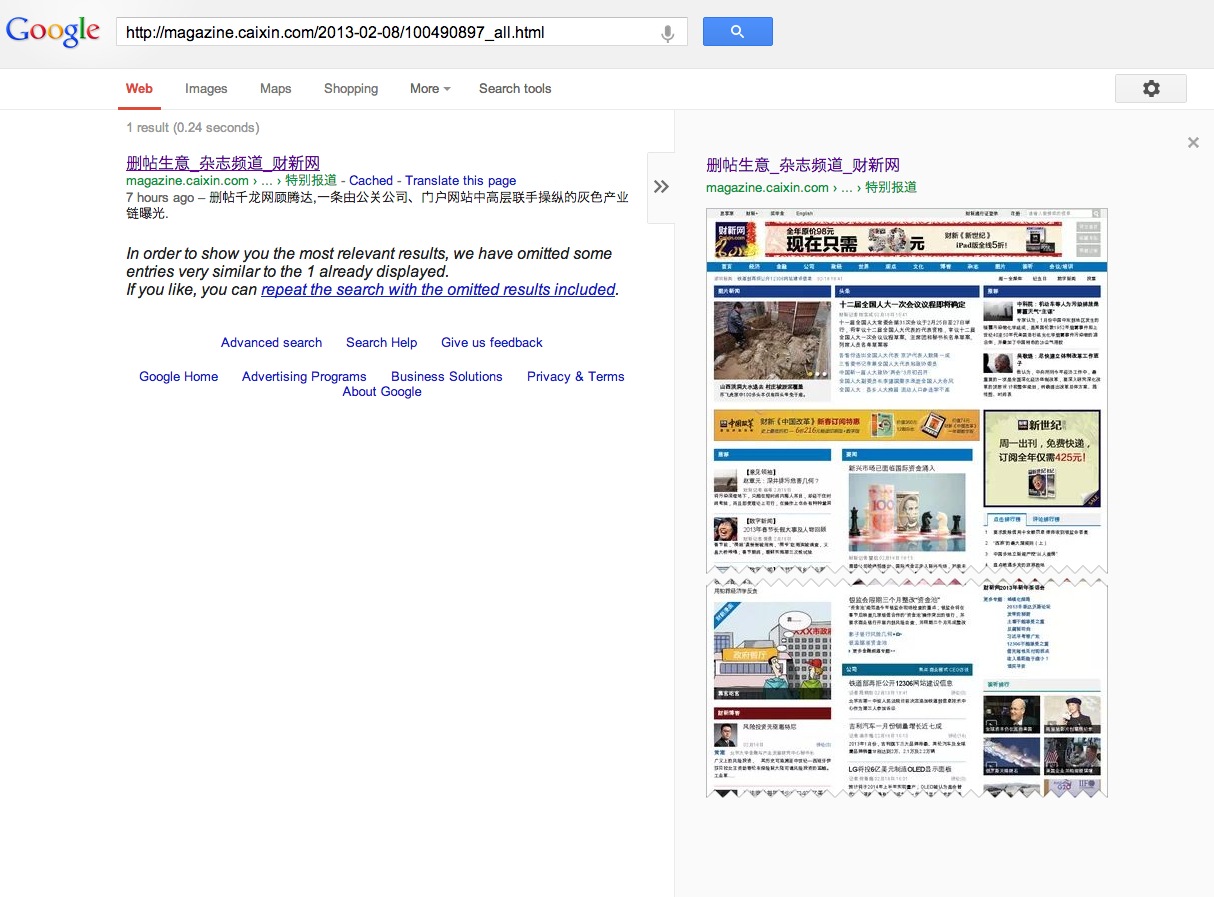Open Advanced search link
Viewport: 1214px width, 897px height.
[271, 342]
